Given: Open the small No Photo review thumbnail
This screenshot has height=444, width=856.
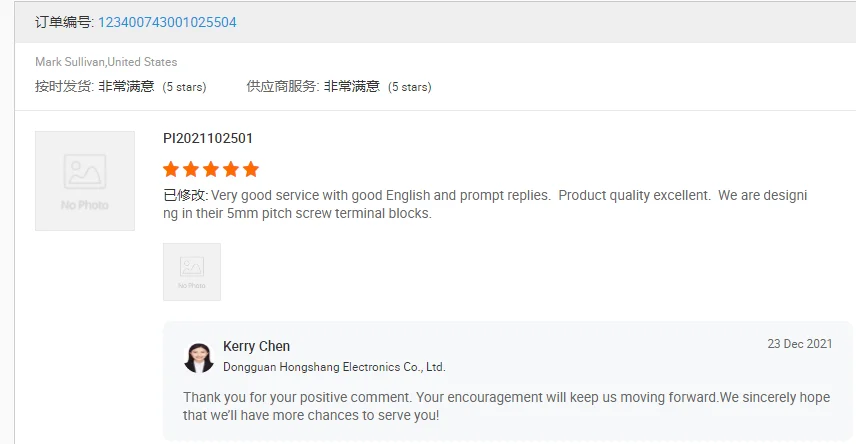Looking at the screenshot, I should (x=192, y=272).
